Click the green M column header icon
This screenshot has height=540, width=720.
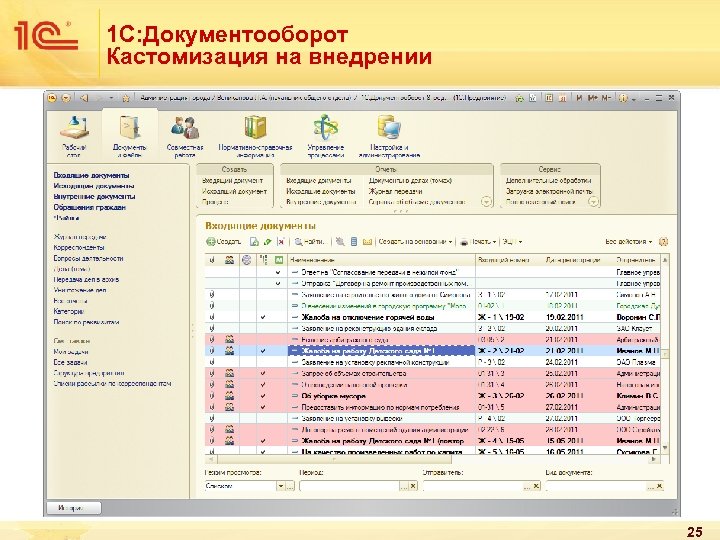tap(279, 260)
